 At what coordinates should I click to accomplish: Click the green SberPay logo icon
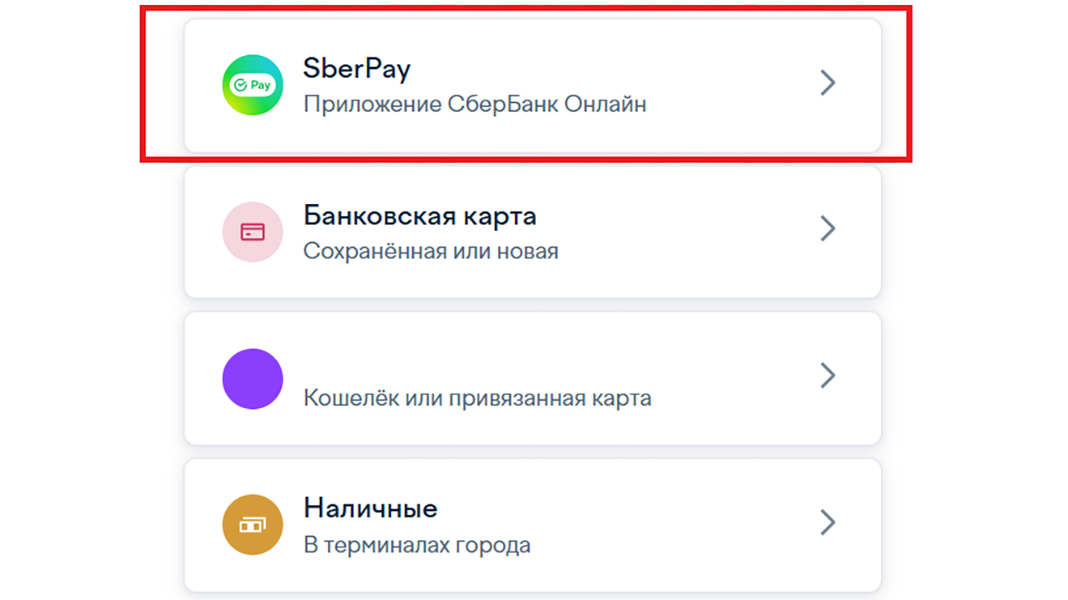click(253, 85)
